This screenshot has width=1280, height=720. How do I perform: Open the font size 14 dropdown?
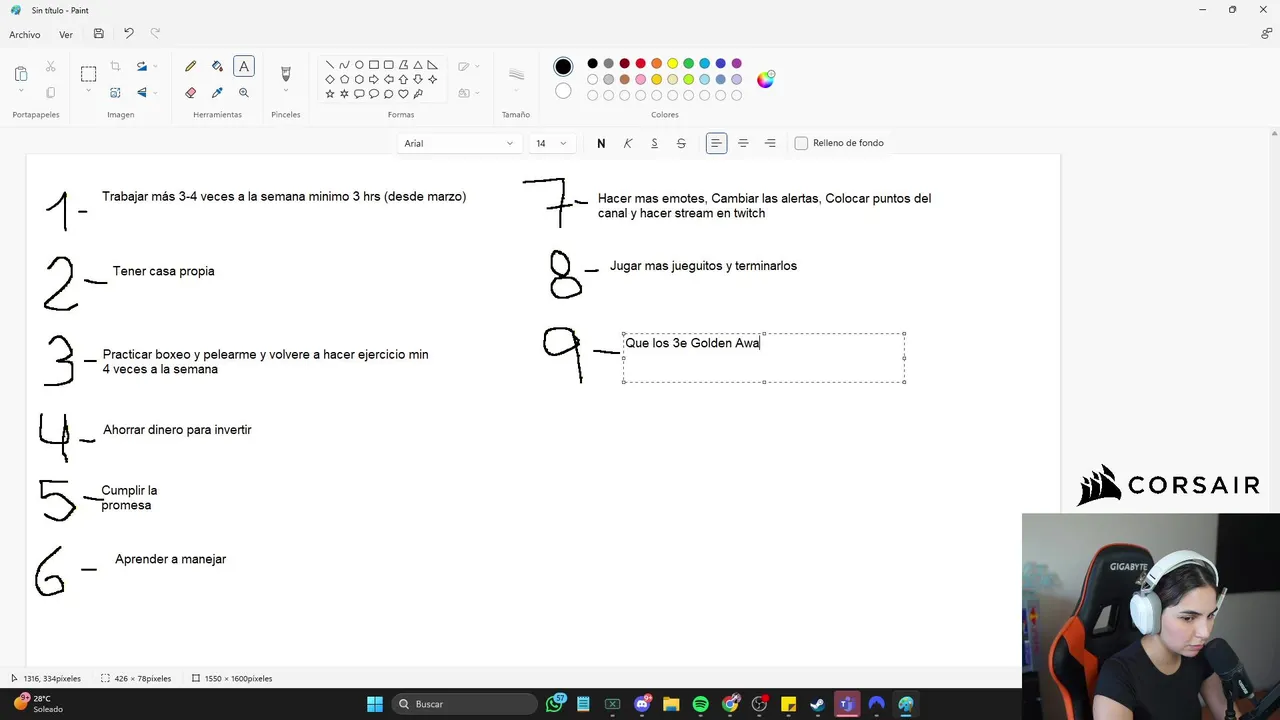pyautogui.click(x=551, y=143)
